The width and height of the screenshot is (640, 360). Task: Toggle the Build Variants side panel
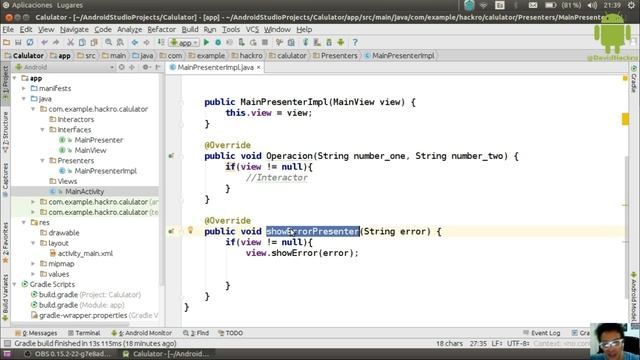pyautogui.click(x=5, y=297)
